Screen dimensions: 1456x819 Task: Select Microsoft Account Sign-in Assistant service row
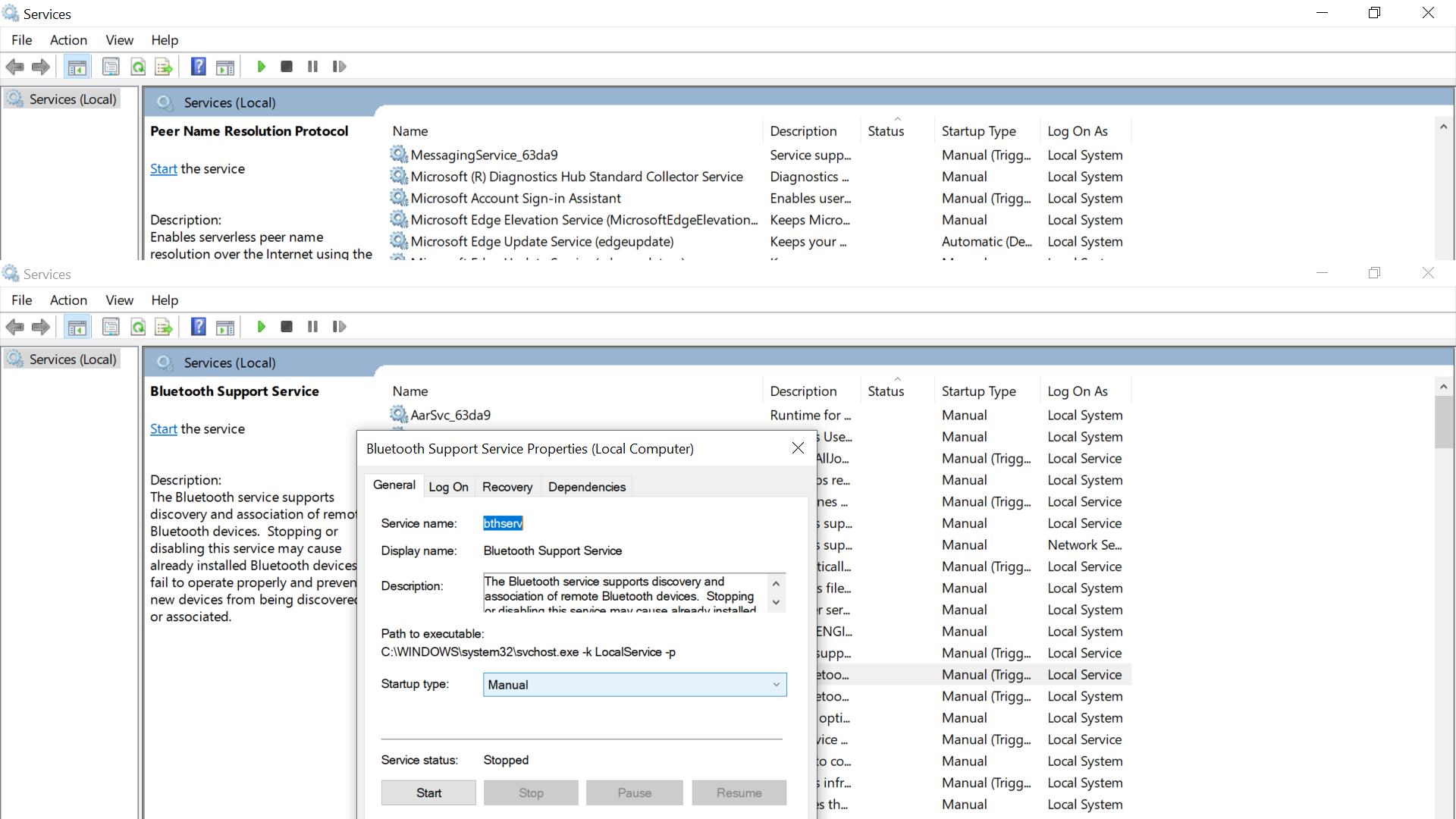(x=516, y=198)
